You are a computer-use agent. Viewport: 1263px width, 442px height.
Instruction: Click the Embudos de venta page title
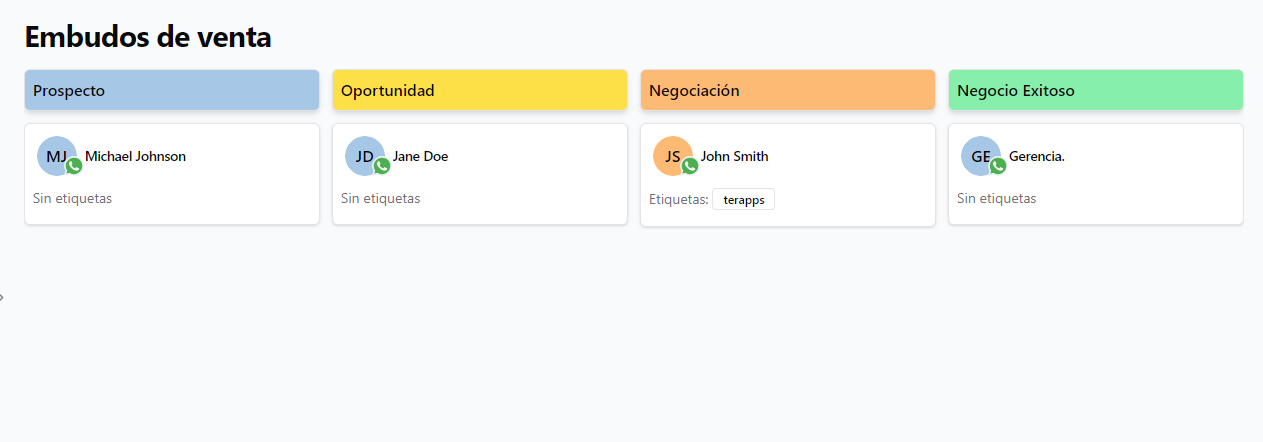click(x=148, y=37)
